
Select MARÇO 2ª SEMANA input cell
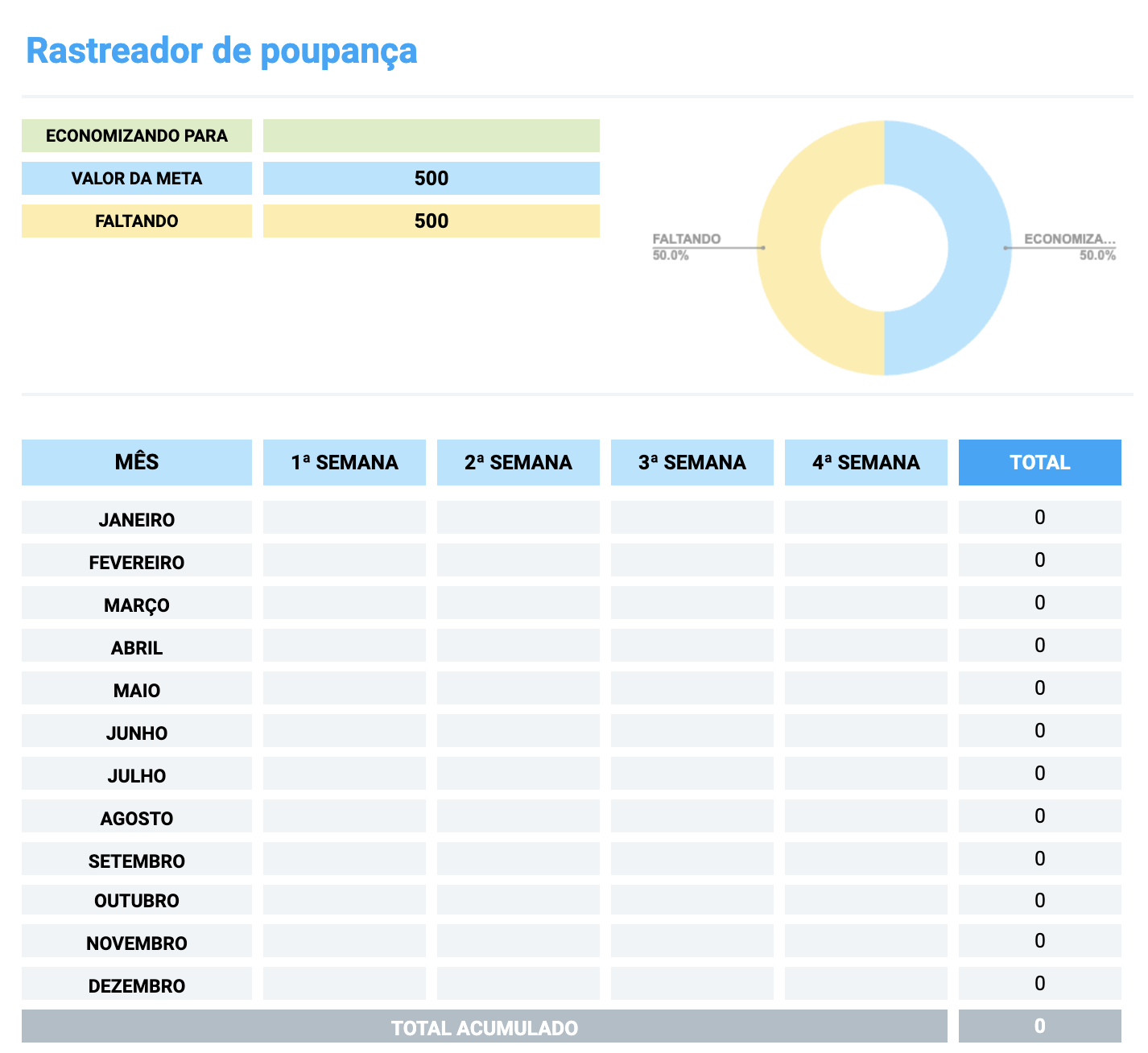click(x=518, y=603)
